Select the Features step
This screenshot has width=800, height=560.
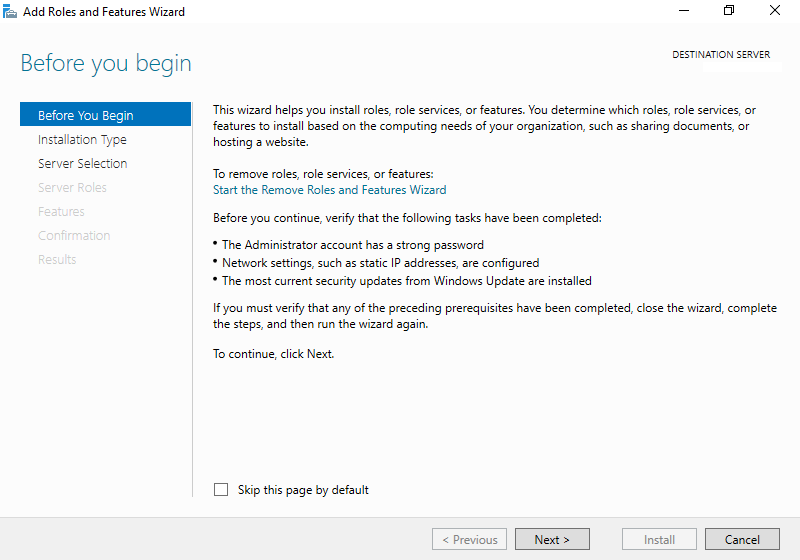click(x=61, y=211)
